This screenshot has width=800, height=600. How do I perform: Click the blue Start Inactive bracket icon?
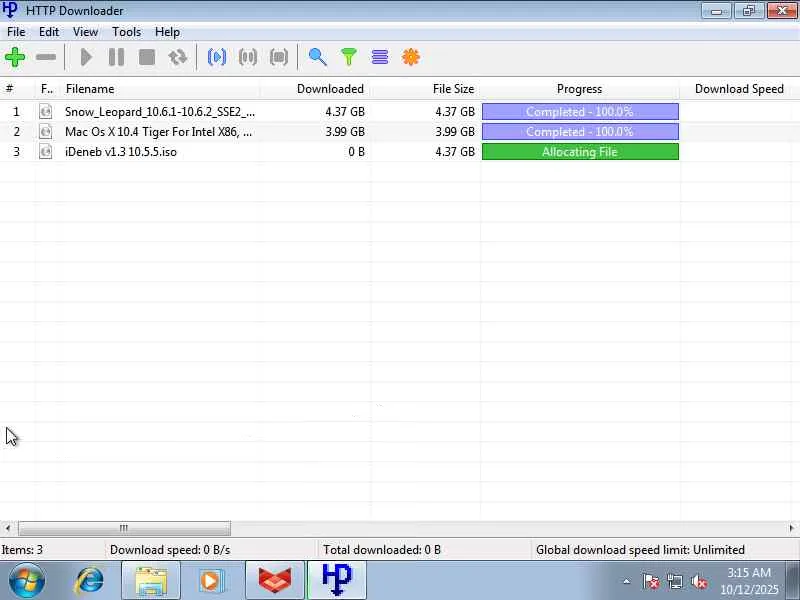217,57
